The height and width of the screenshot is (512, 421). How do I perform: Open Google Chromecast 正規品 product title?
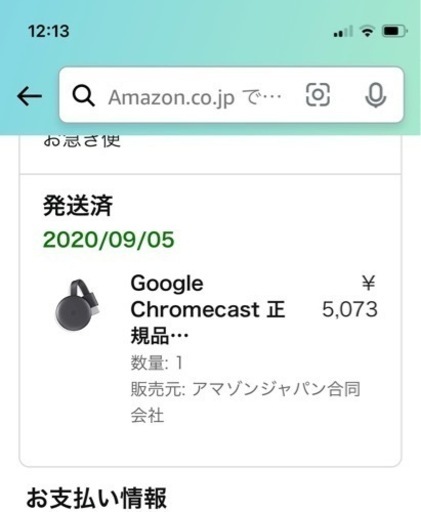tap(207, 309)
